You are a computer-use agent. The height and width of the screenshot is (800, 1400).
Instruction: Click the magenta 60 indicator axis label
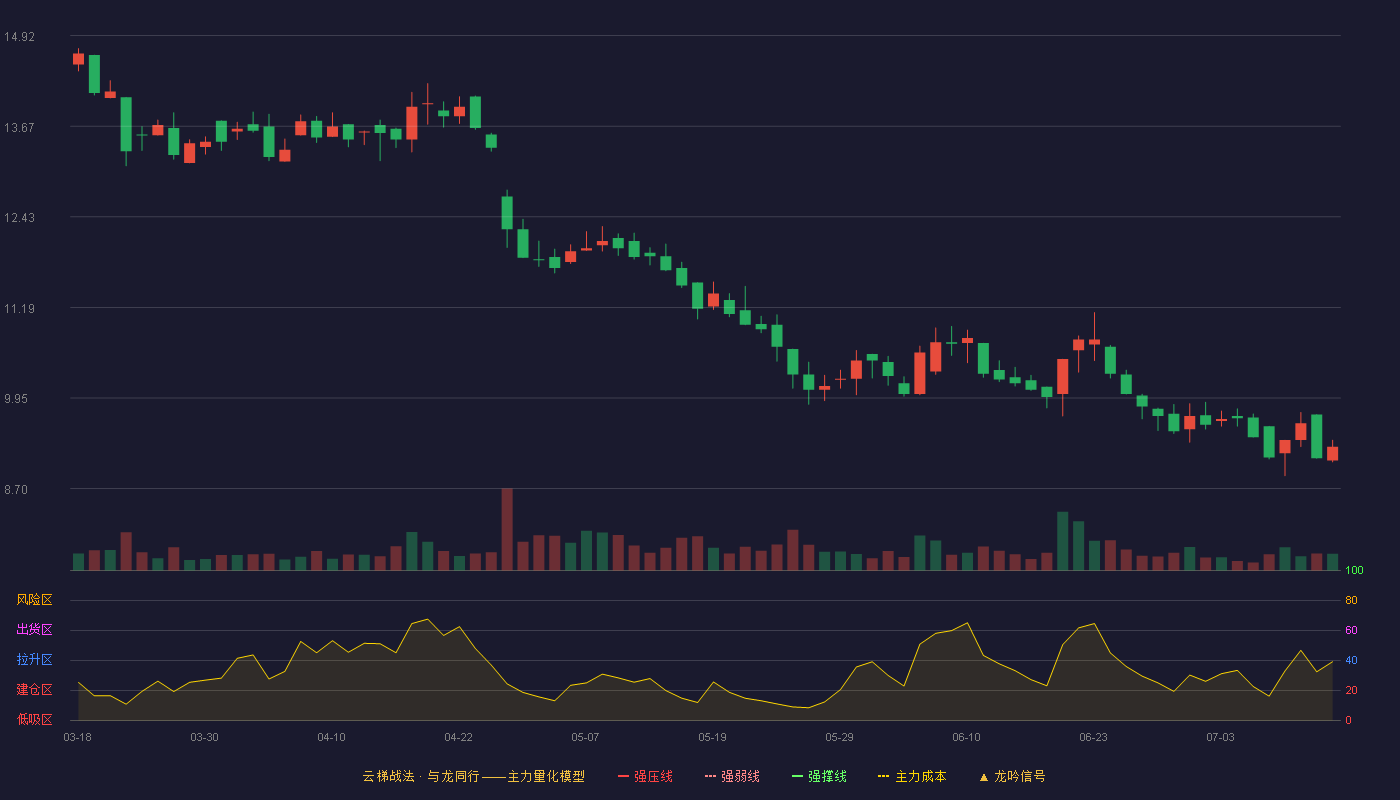[x=1351, y=630]
